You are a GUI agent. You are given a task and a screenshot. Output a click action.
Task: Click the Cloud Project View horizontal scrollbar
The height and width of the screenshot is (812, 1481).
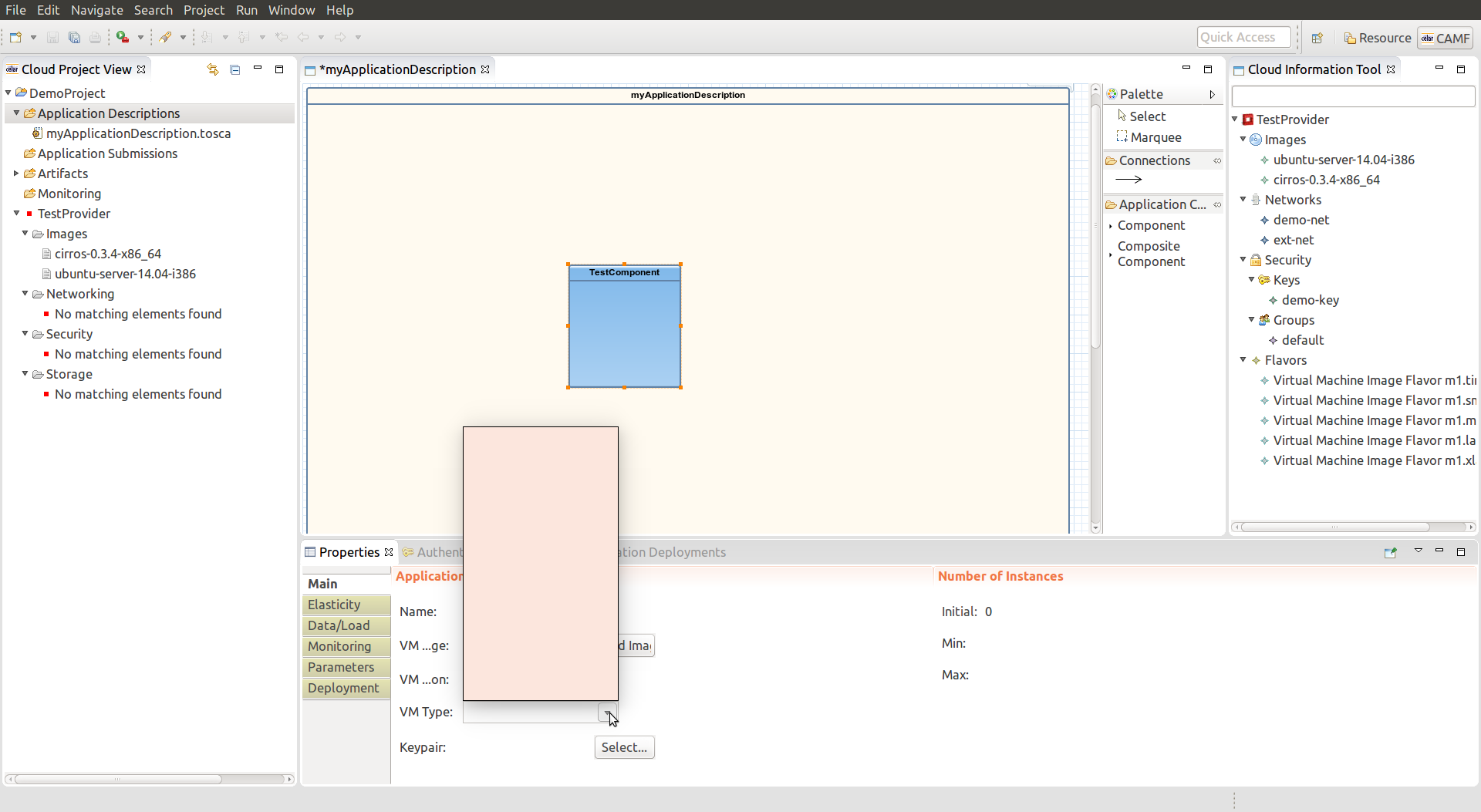point(116,779)
